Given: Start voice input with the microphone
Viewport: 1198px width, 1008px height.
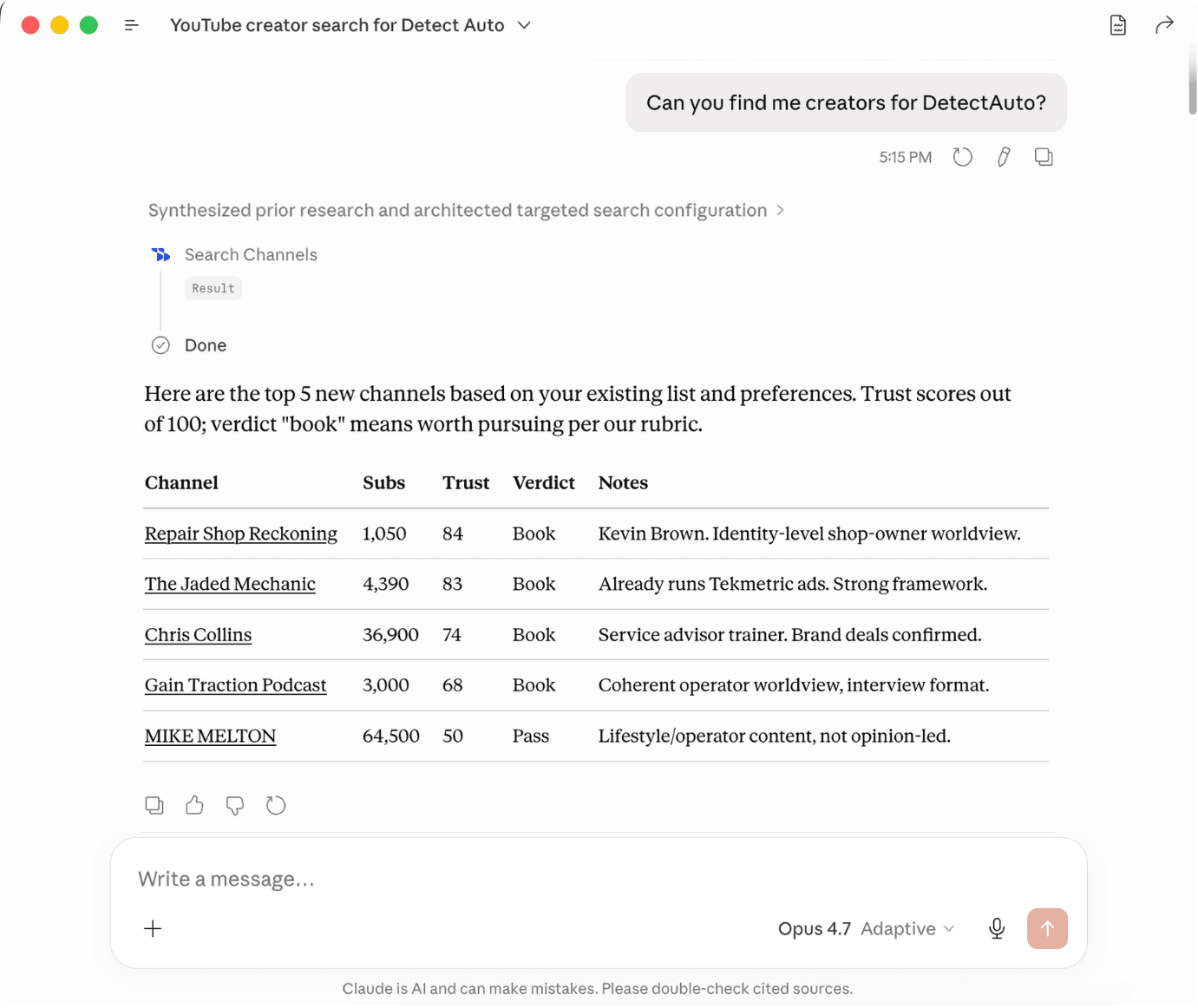Looking at the screenshot, I should [x=997, y=929].
